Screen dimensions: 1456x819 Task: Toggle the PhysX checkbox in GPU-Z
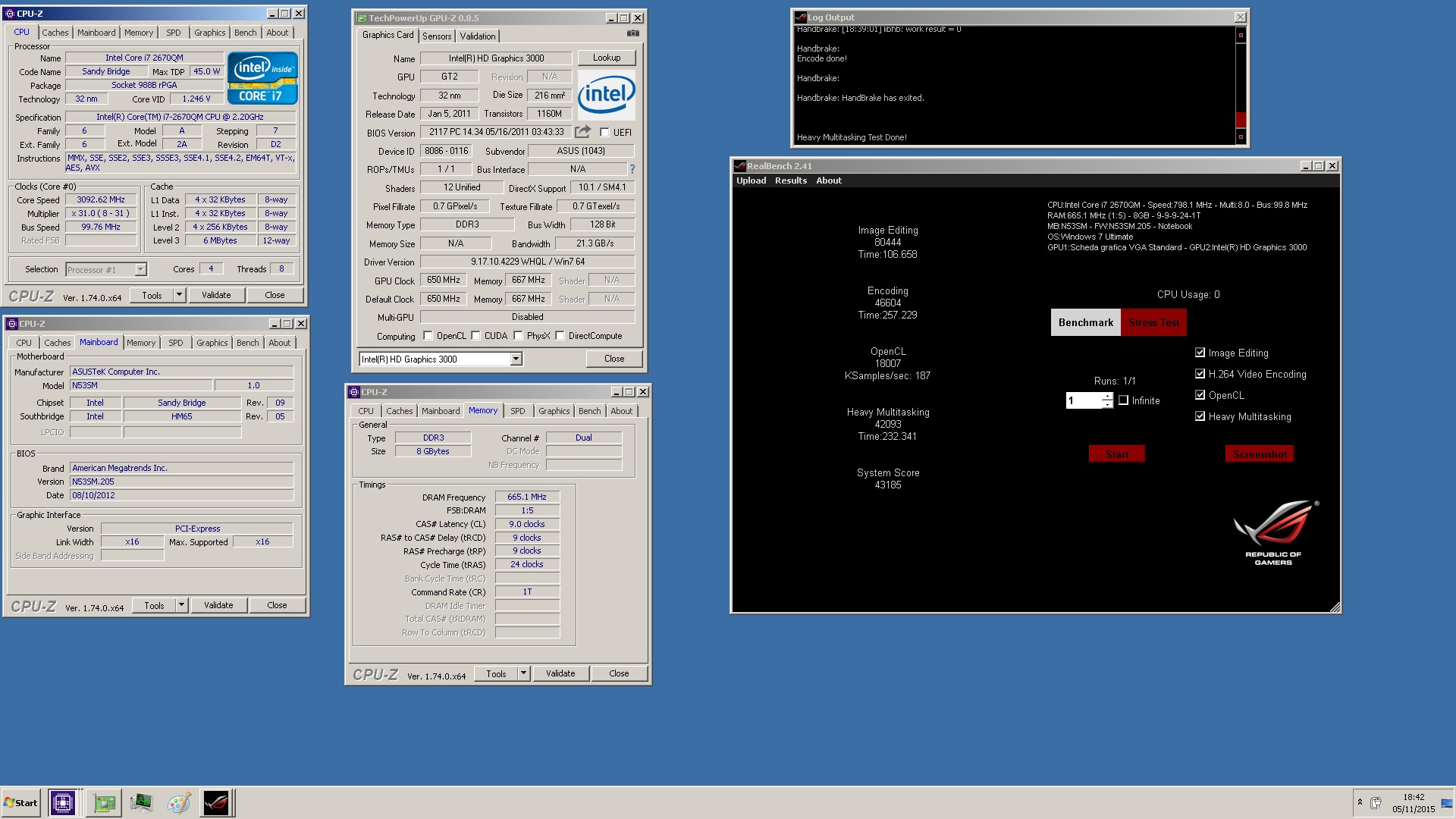pos(518,335)
